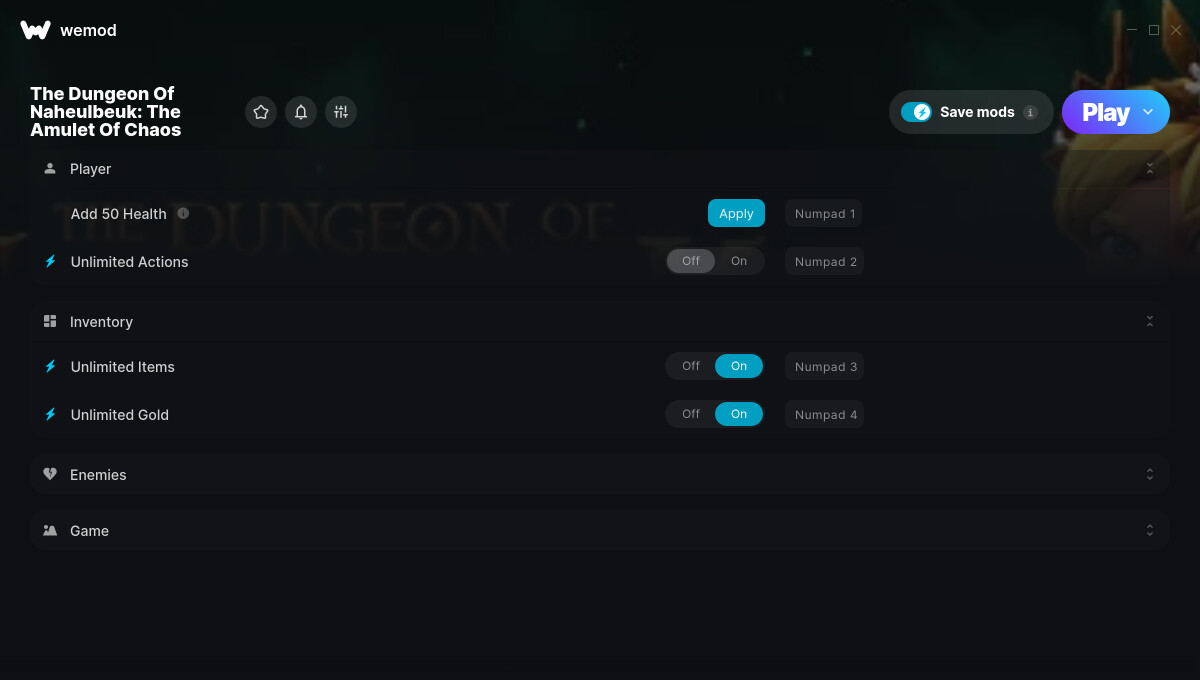This screenshot has width=1200, height=680.
Task: Click the Play button
Action: tap(1105, 112)
